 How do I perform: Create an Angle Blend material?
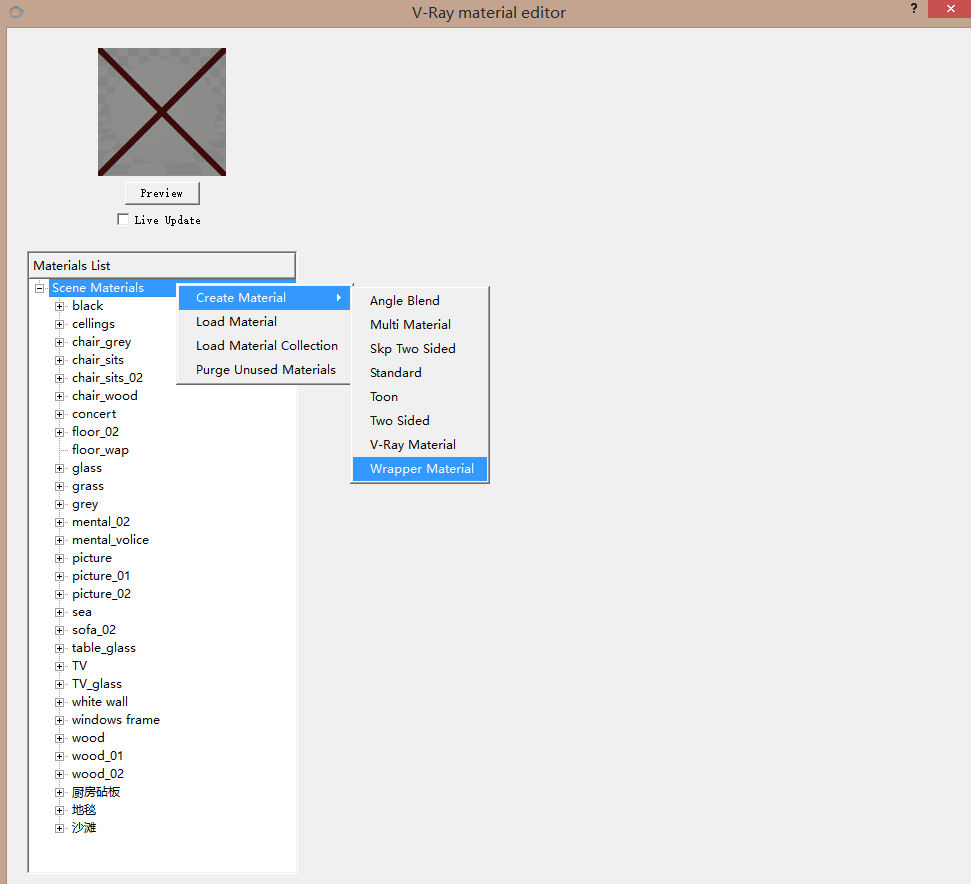click(x=420, y=301)
